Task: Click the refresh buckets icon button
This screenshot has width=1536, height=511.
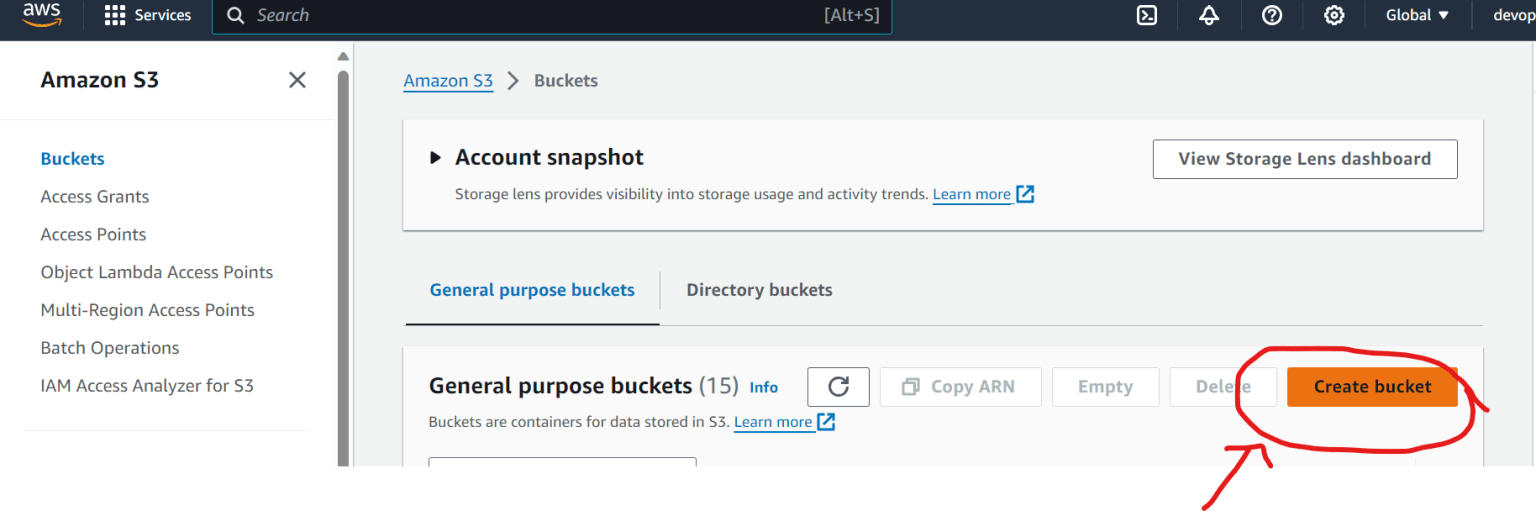Action: pos(838,387)
